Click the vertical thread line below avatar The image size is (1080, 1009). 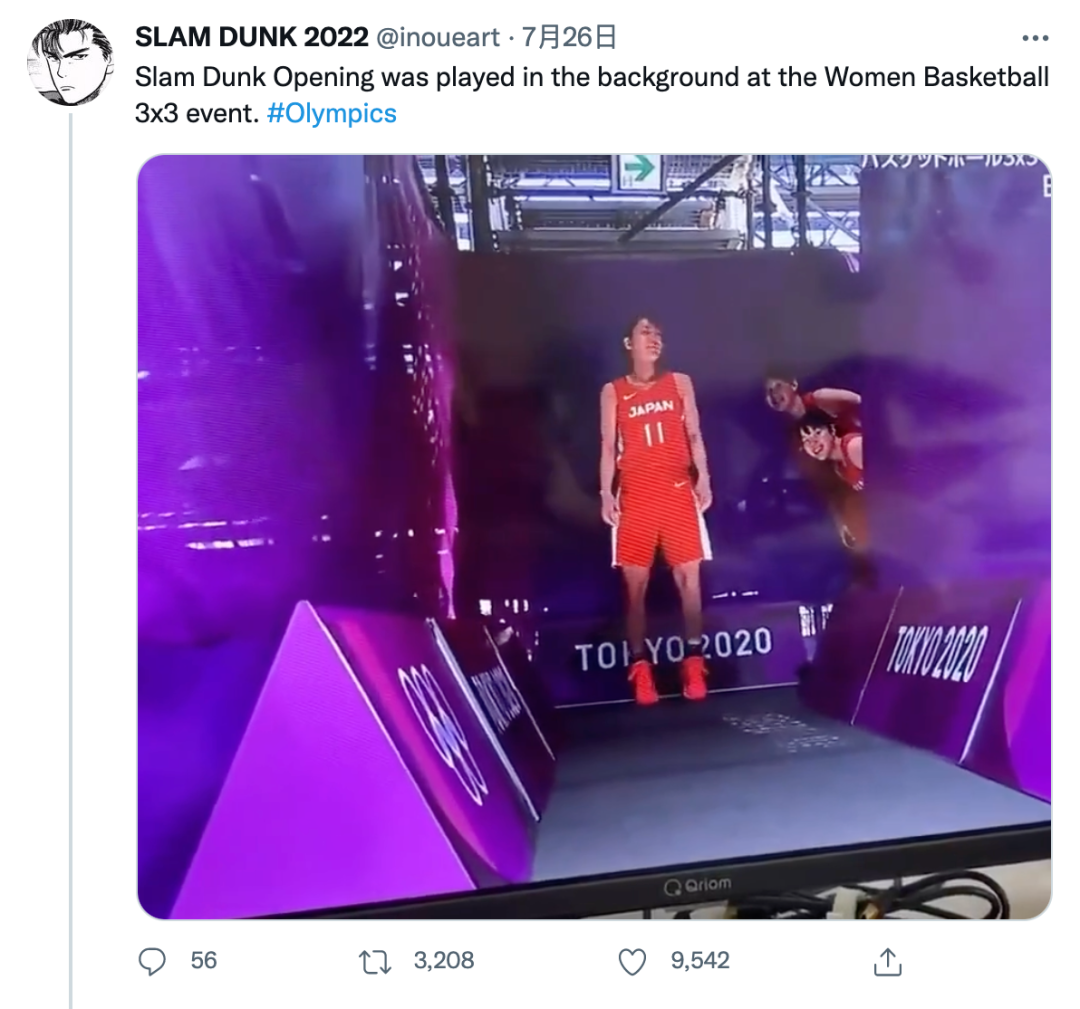pos(71,561)
